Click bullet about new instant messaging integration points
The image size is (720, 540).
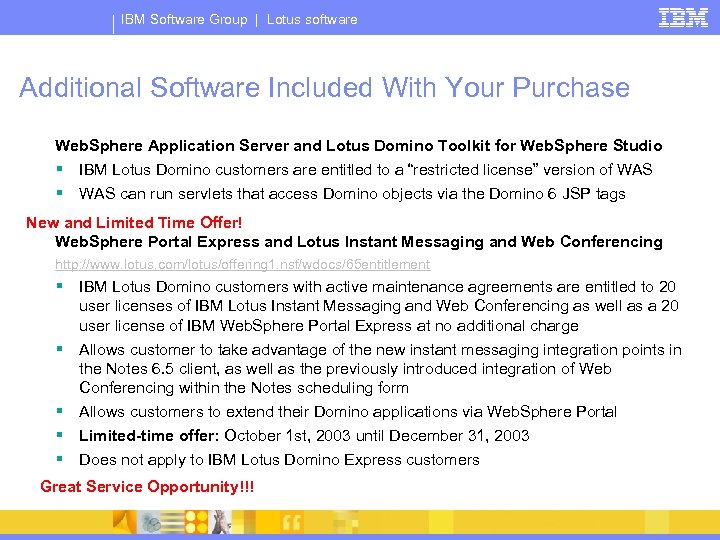(x=380, y=369)
